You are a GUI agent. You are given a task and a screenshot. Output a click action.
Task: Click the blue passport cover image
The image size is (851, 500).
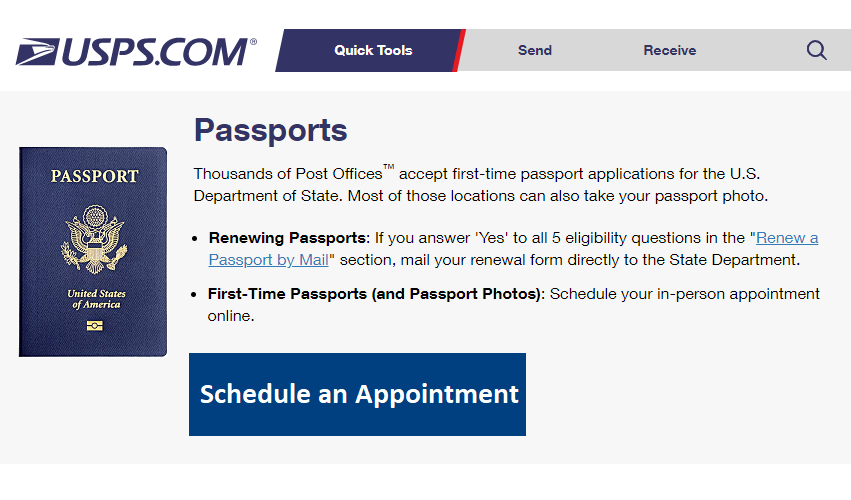click(x=93, y=251)
